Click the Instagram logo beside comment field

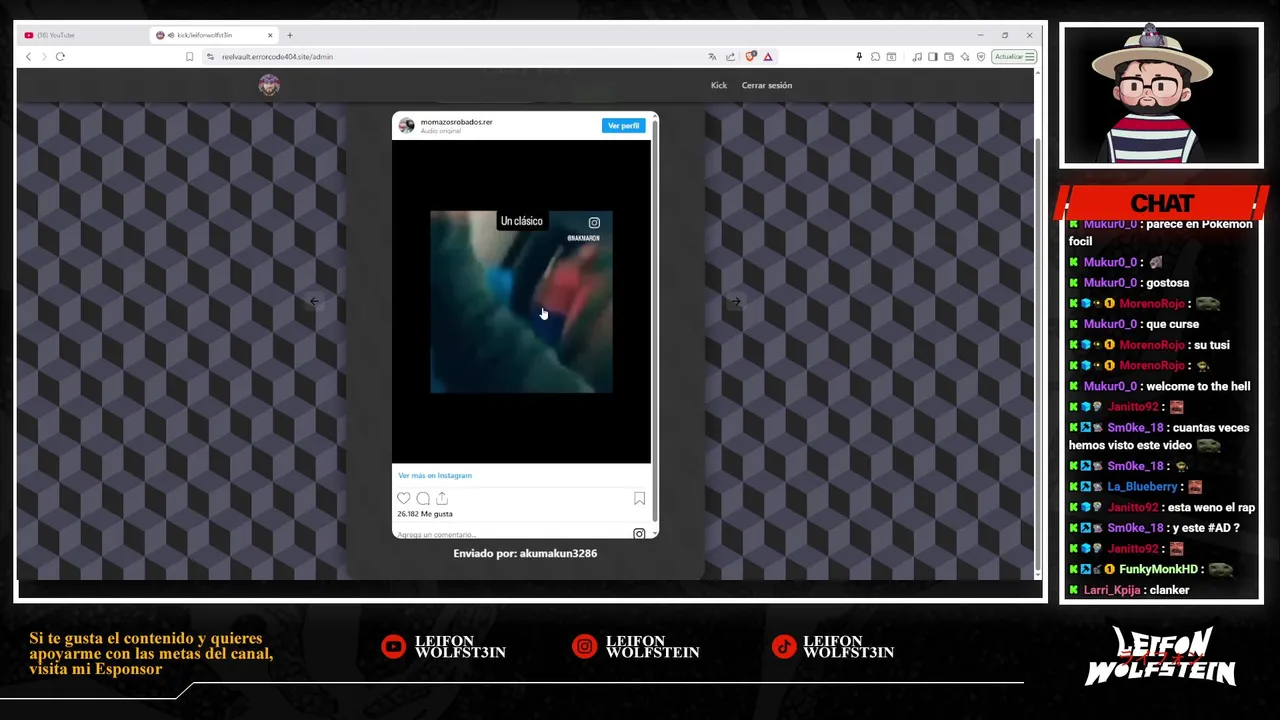click(639, 534)
